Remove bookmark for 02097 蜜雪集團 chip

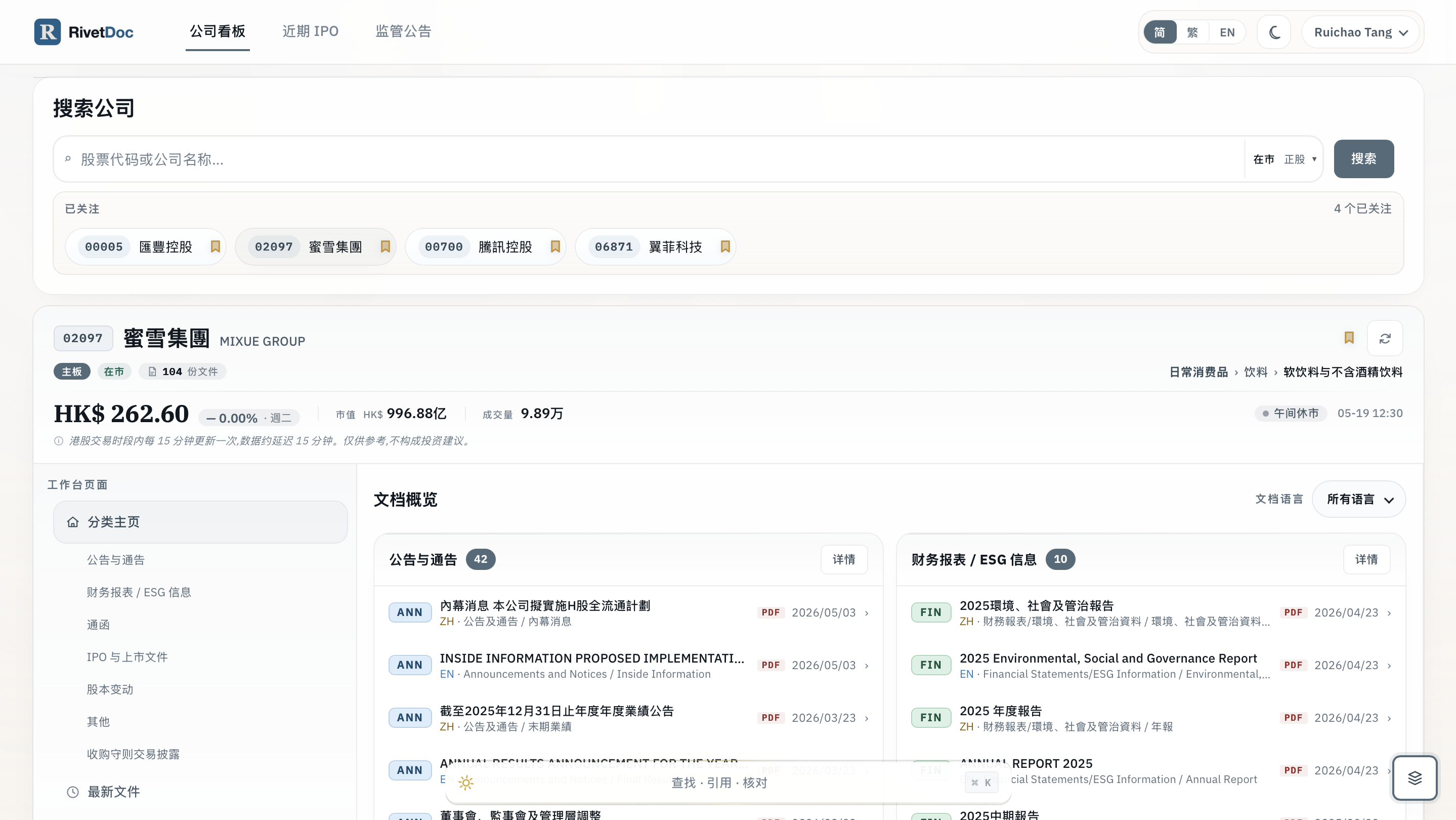tap(386, 247)
